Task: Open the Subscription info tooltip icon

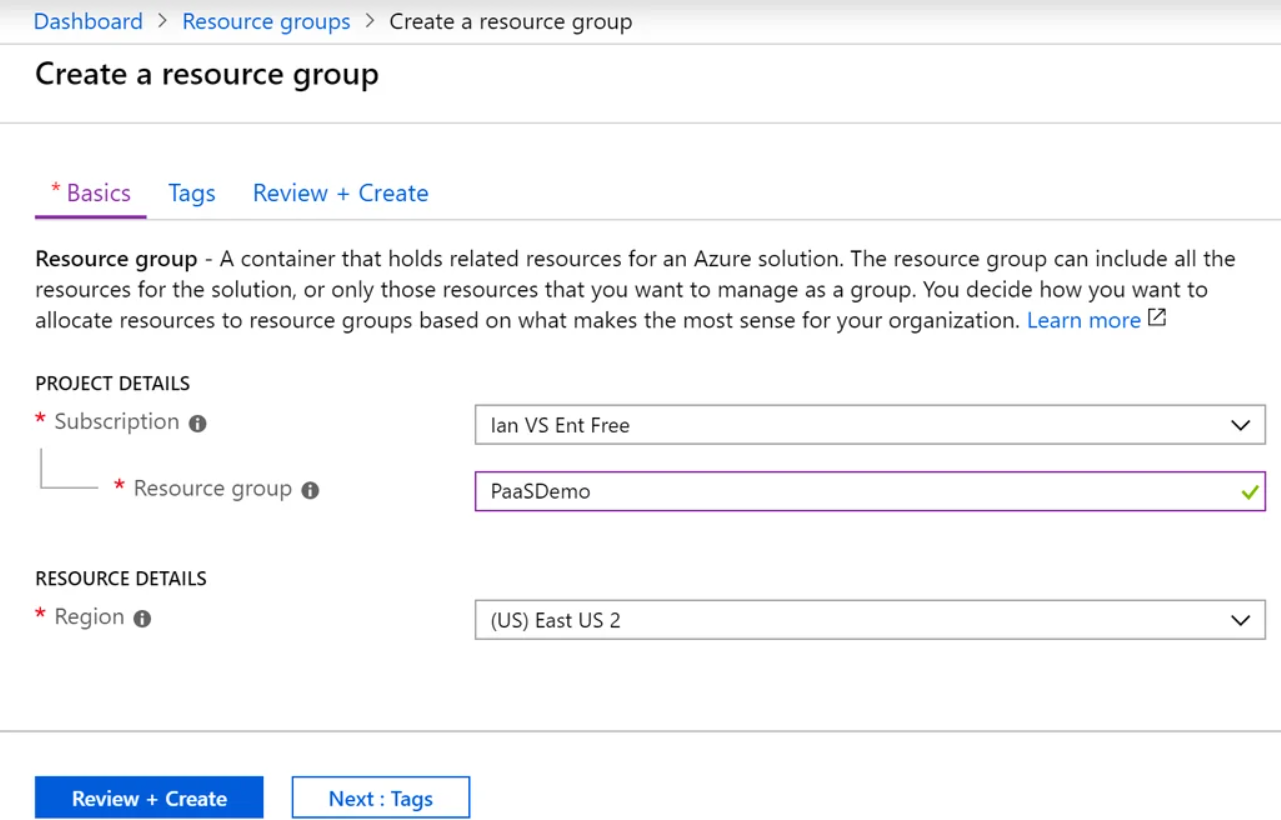Action: (198, 423)
